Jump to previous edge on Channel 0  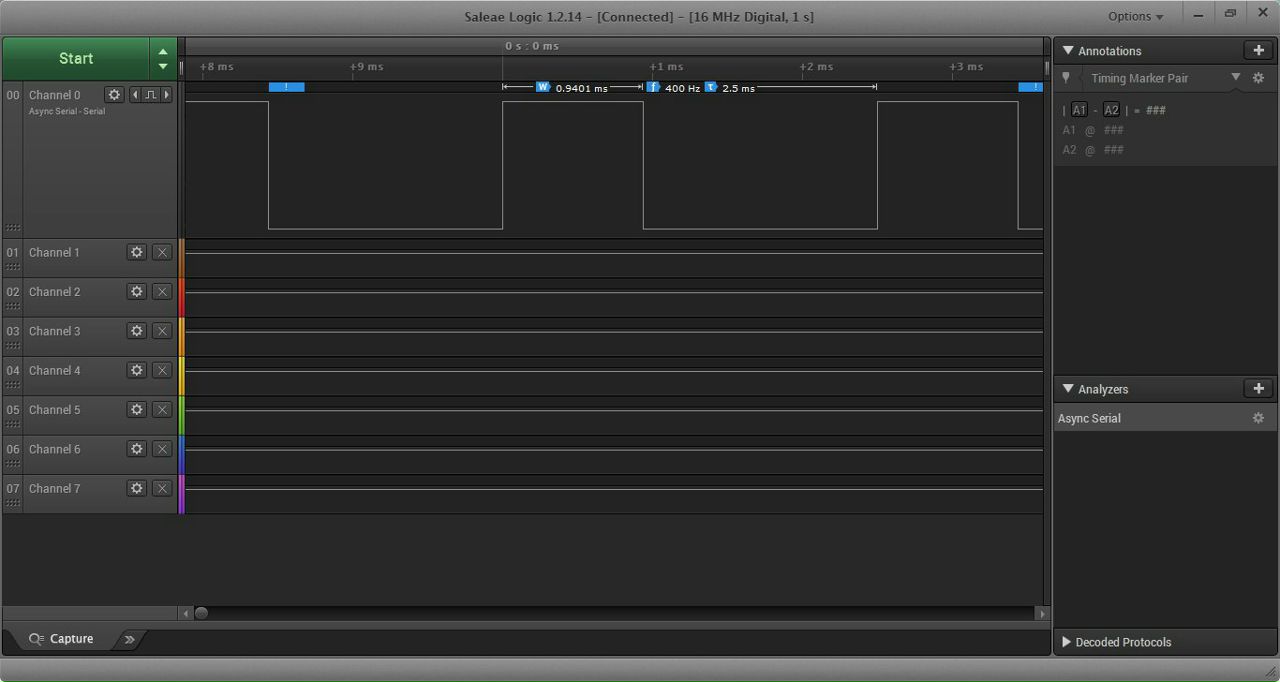point(135,95)
